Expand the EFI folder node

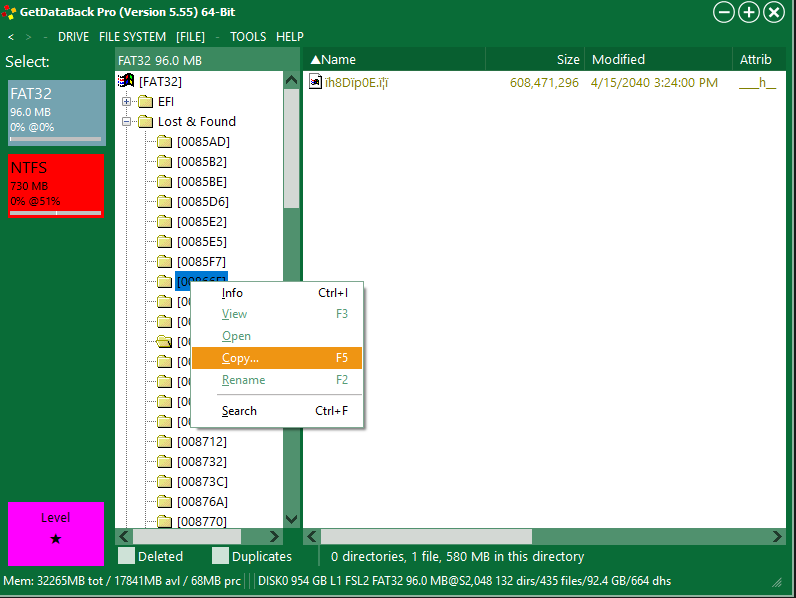[x=127, y=102]
